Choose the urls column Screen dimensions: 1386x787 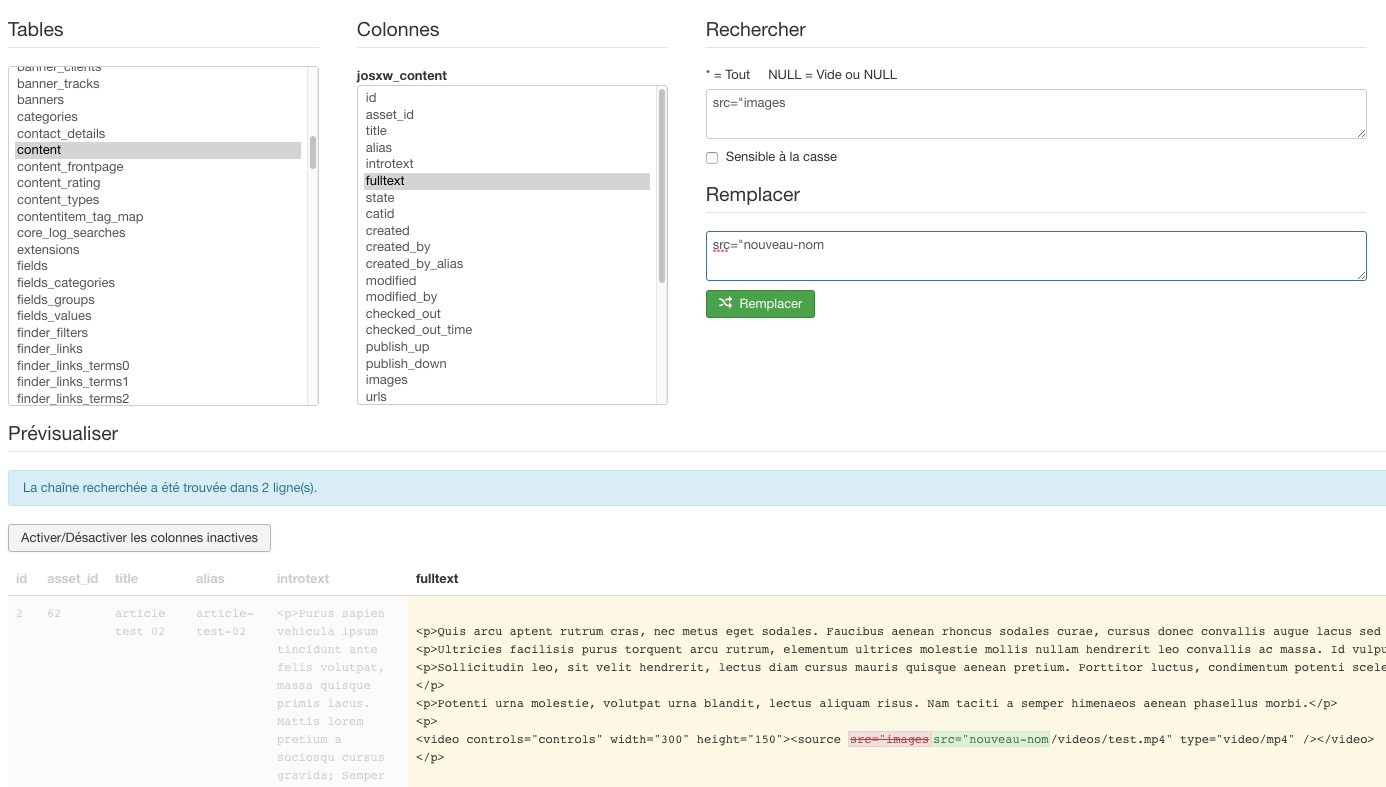point(507,397)
